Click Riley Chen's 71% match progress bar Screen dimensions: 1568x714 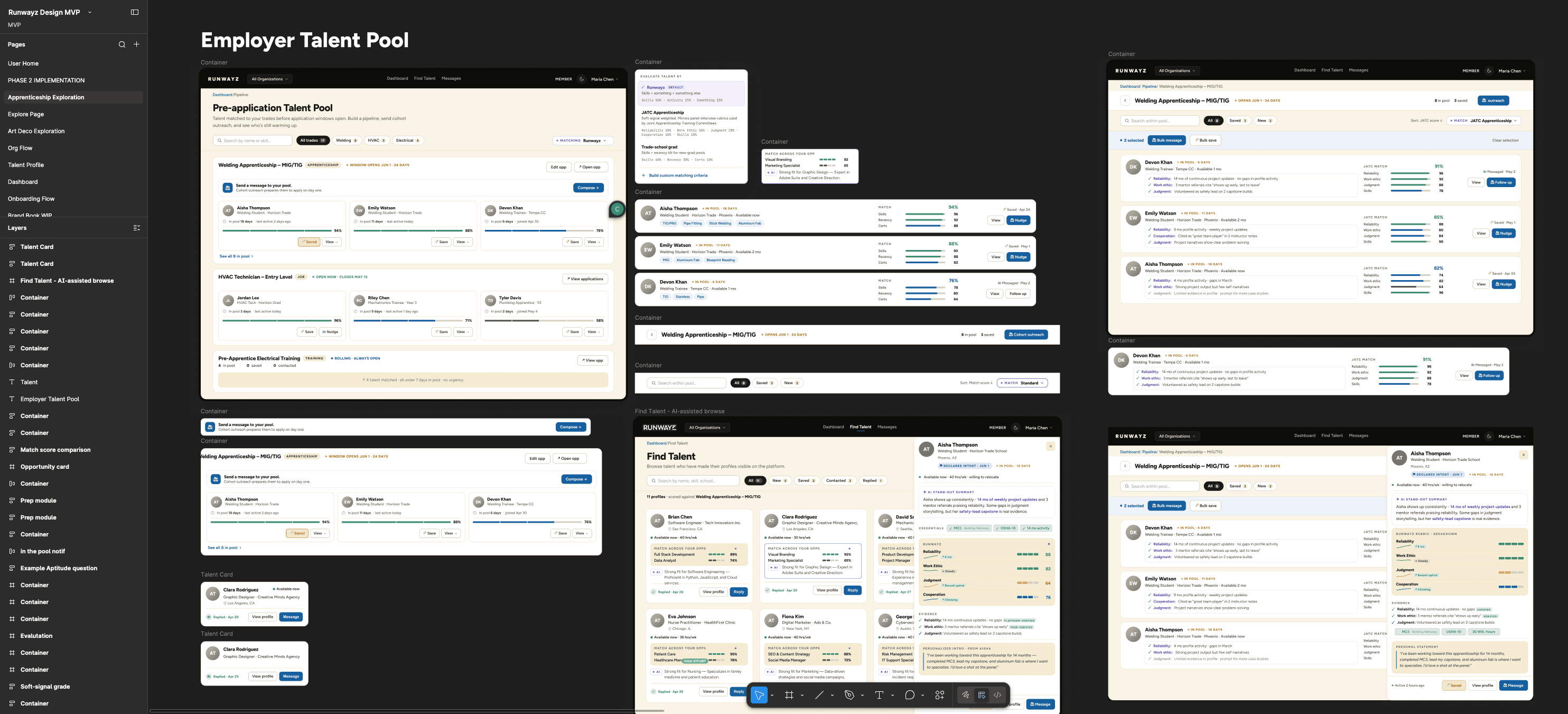pyautogui.click(x=408, y=321)
